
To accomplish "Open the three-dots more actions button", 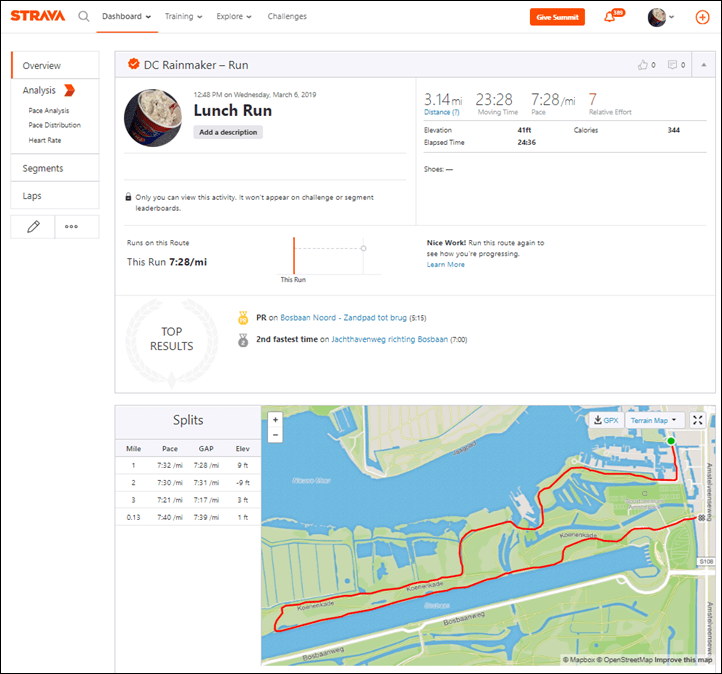I will tap(71, 227).
